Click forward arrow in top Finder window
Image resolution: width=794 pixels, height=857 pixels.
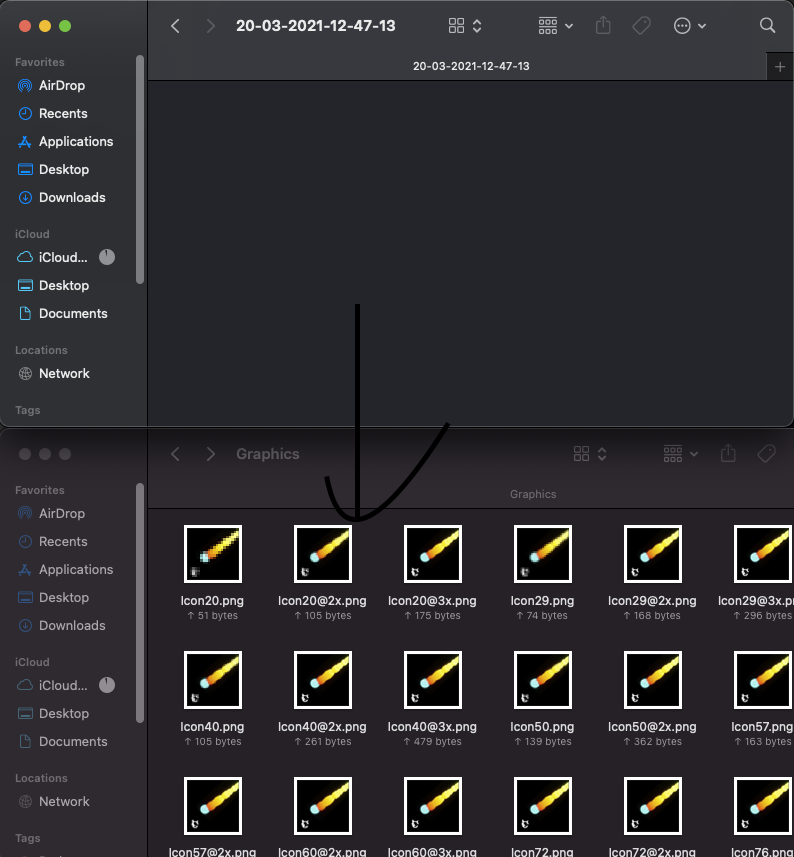210,26
